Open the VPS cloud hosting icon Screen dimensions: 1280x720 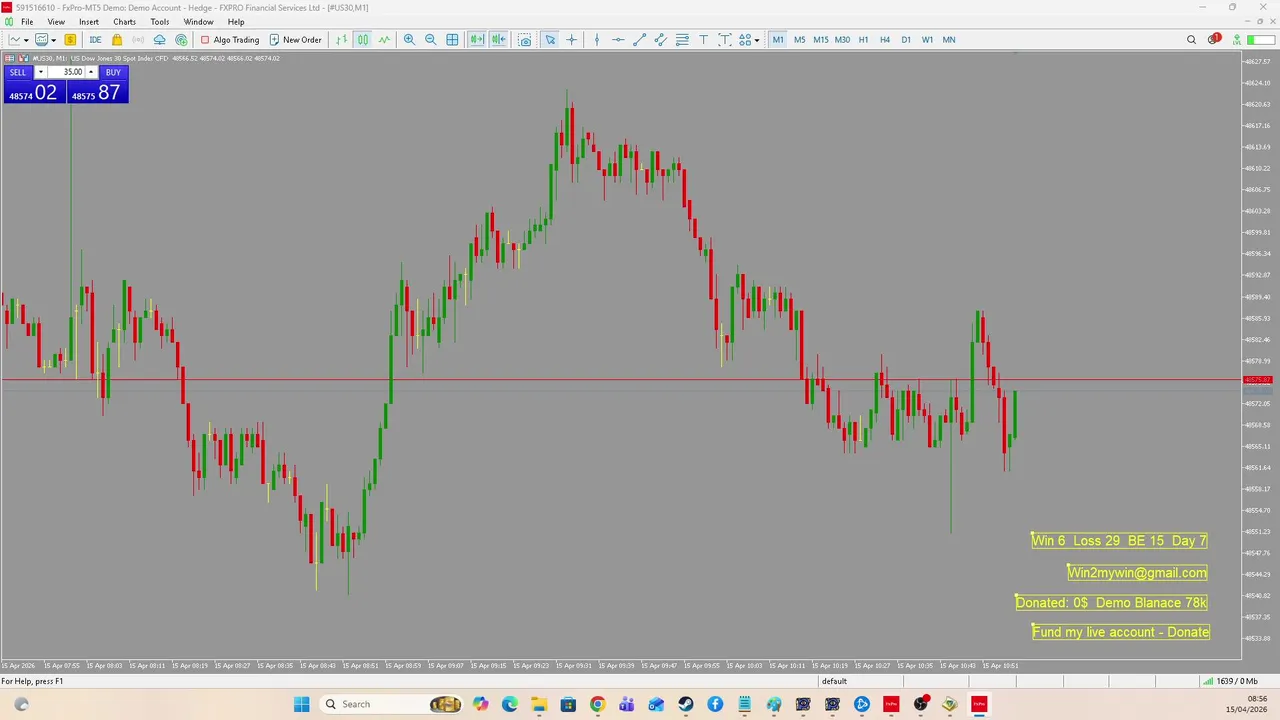pos(159,40)
